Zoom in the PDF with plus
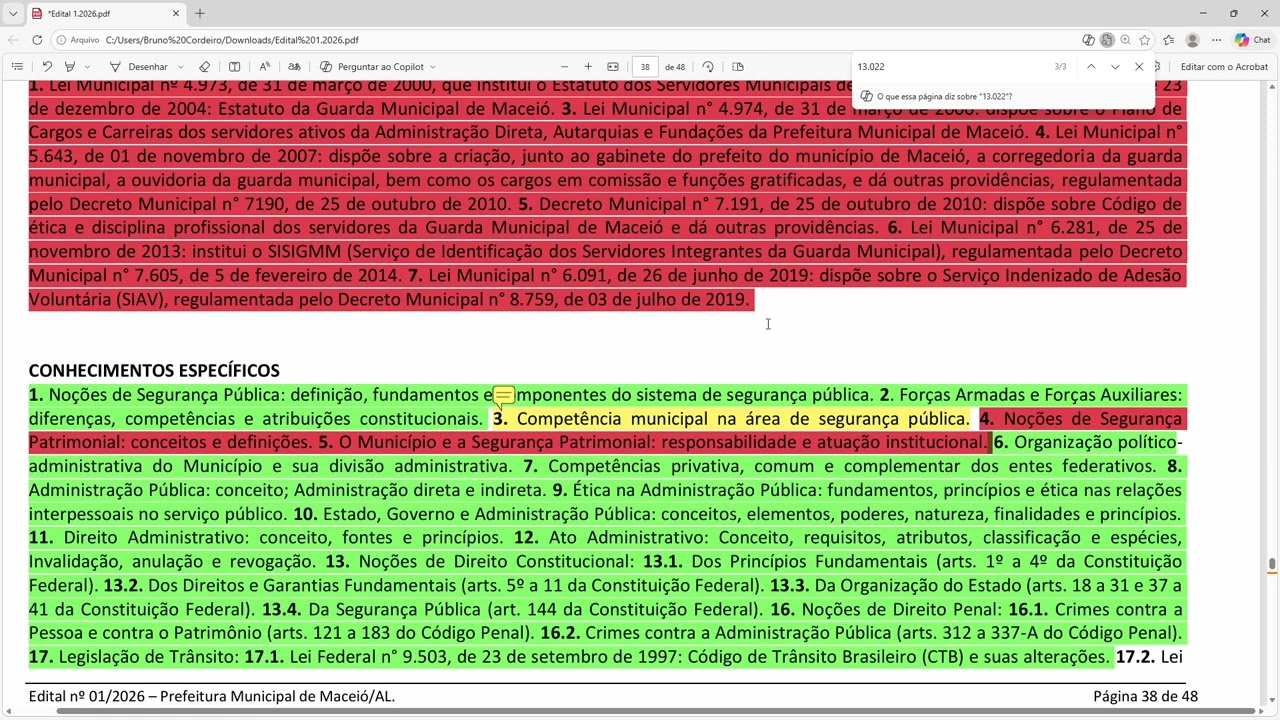The width and height of the screenshot is (1280, 720). (x=588, y=67)
